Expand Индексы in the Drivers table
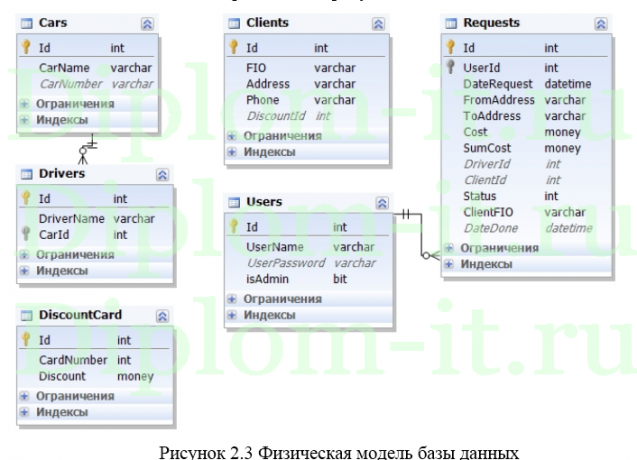The height and width of the screenshot is (460, 637). pos(24,271)
